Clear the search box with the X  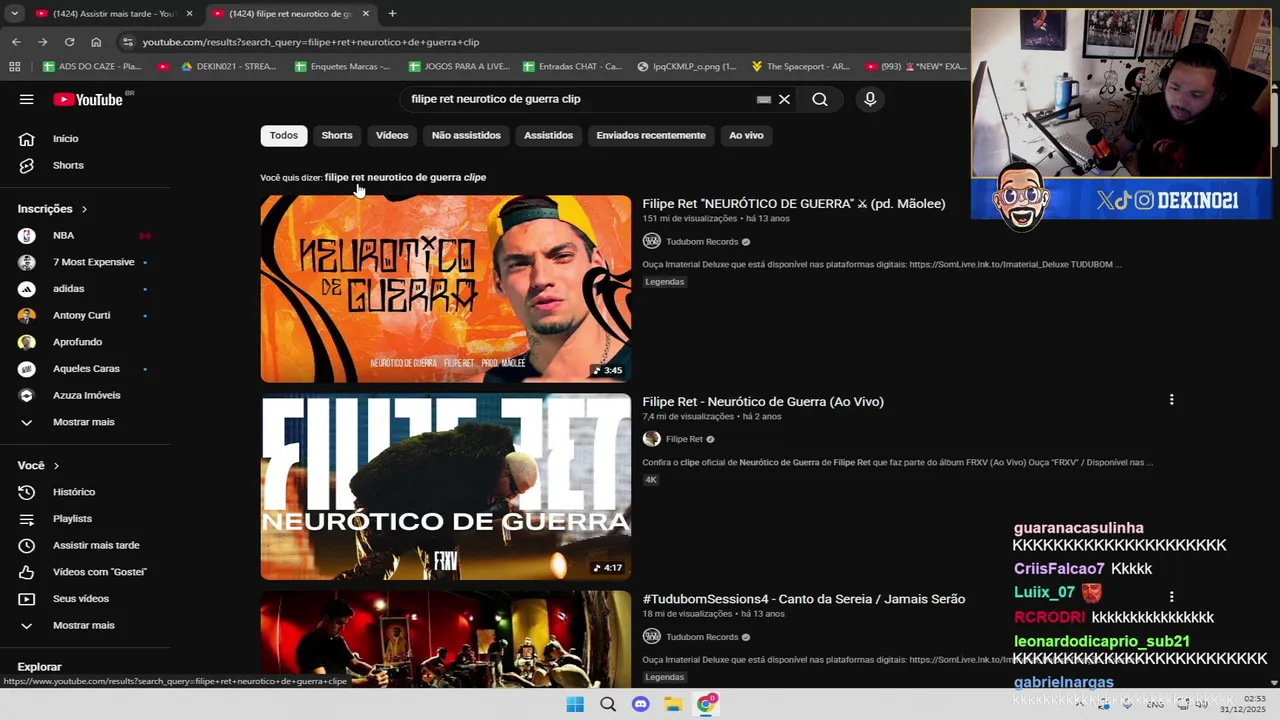(x=784, y=99)
